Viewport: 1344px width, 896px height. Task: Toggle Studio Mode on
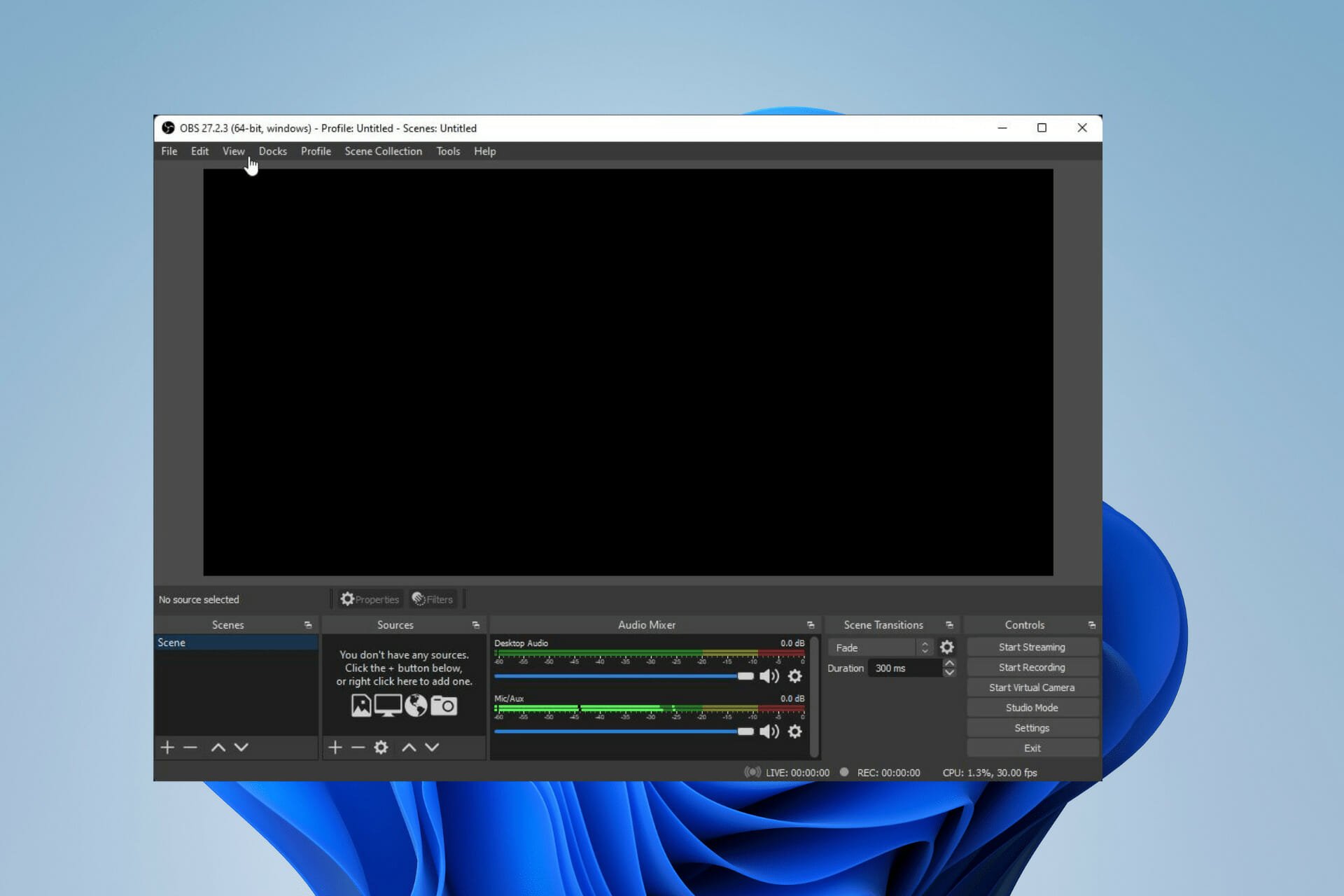pos(1032,708)
